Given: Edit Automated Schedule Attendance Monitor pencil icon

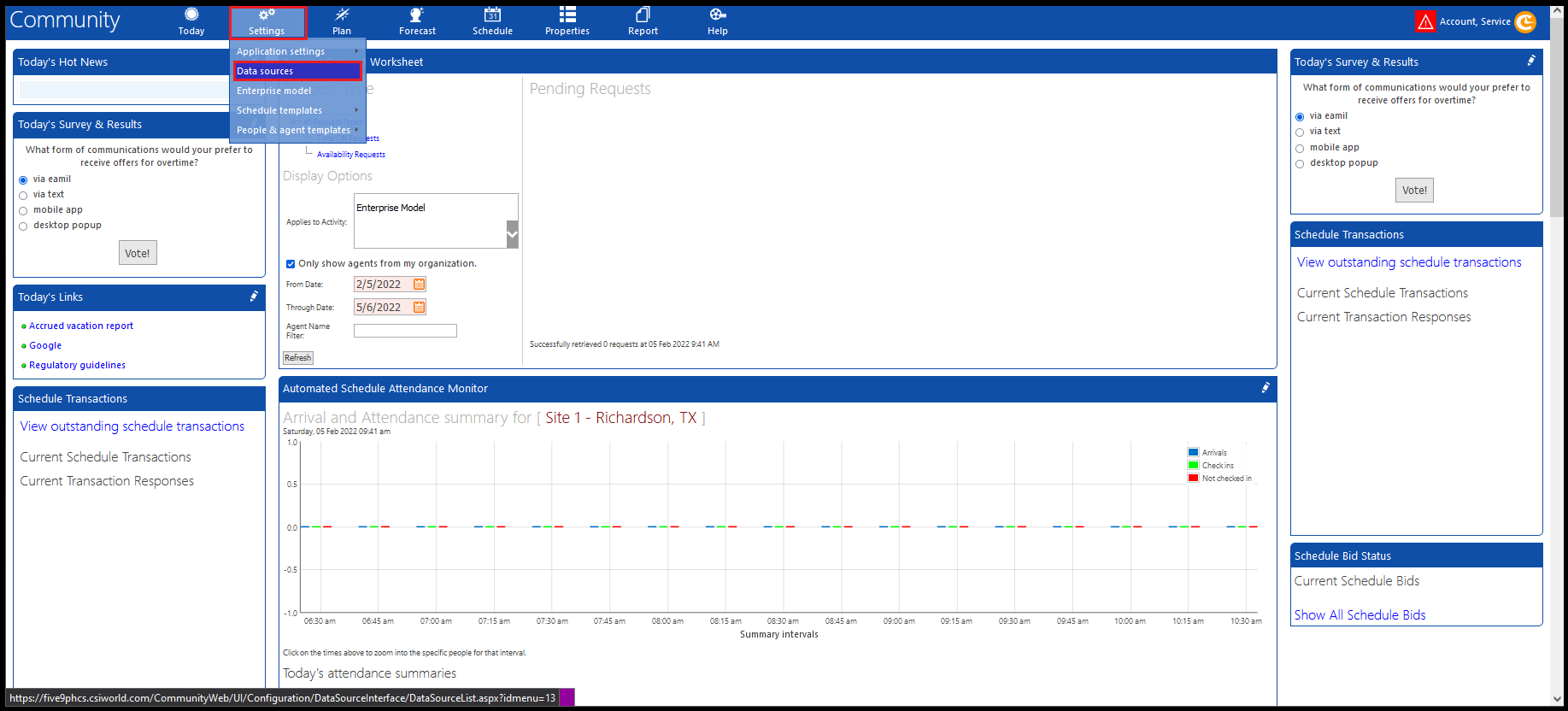Looking at the screenshot, I should coord(1266,388).
